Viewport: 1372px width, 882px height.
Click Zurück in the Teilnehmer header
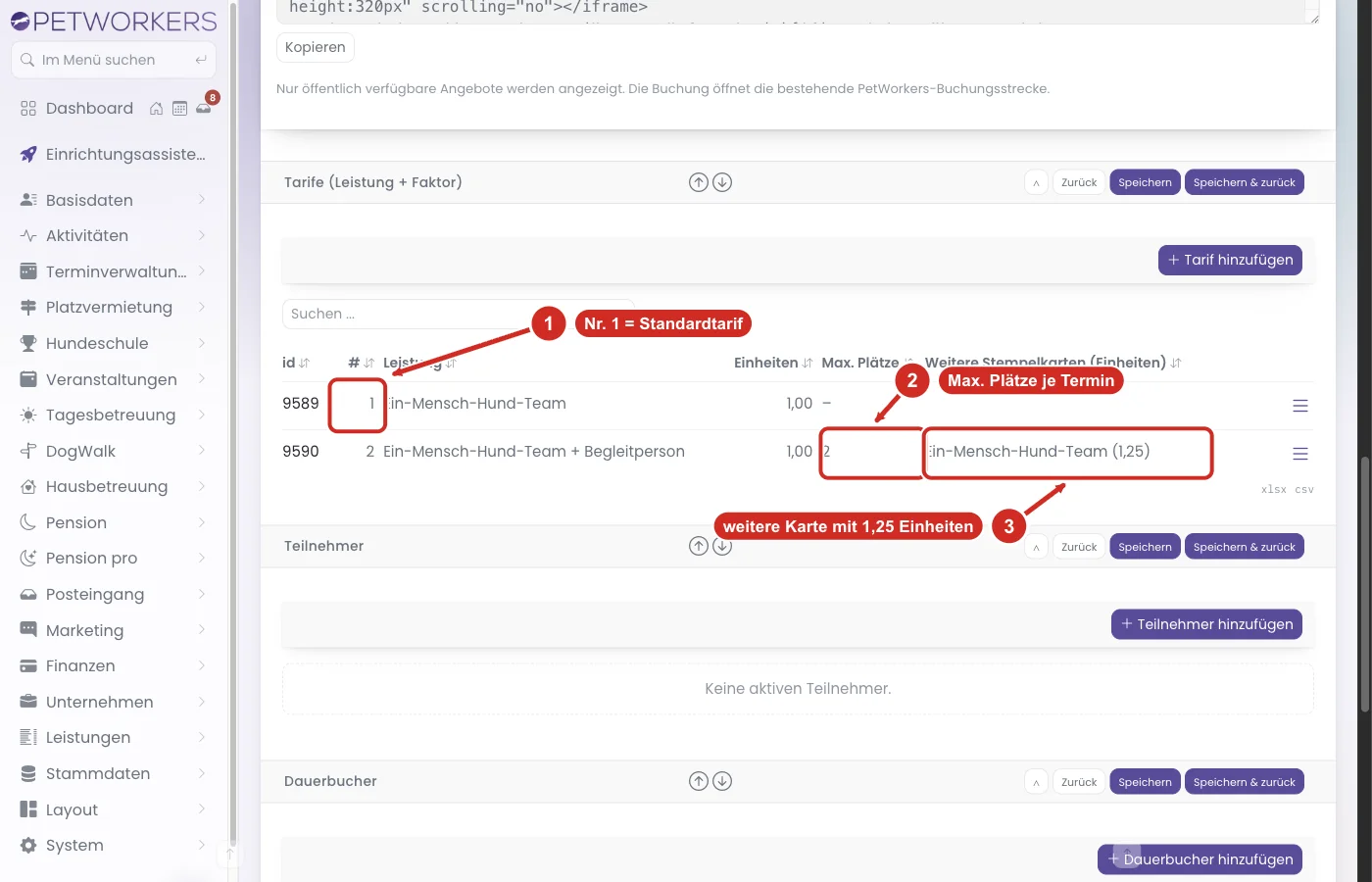tap(1079, 547)
